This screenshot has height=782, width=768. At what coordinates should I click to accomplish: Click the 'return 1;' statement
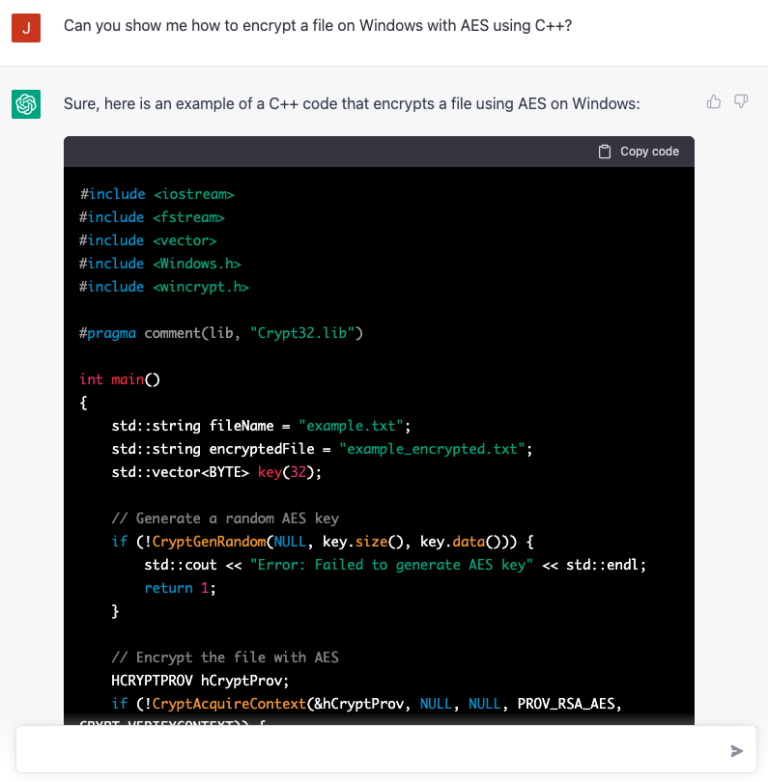pos(180,588)
